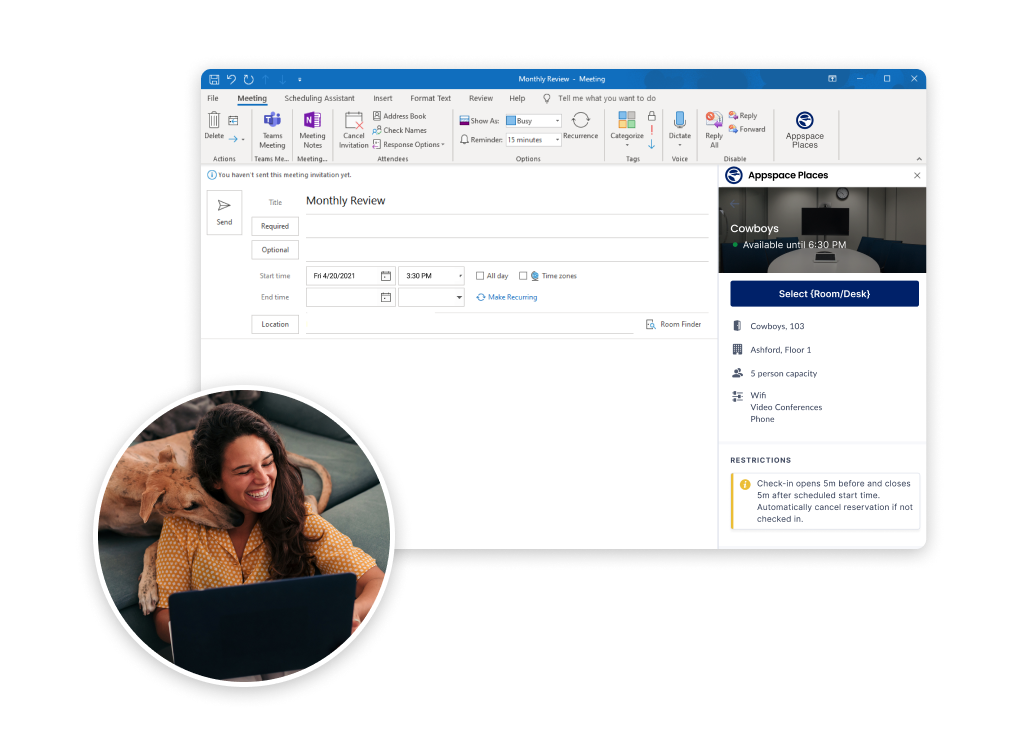This screenshot has height=750, width=1024.
Task: Open the Appspace Places add-in
Action: pos(804,121)
